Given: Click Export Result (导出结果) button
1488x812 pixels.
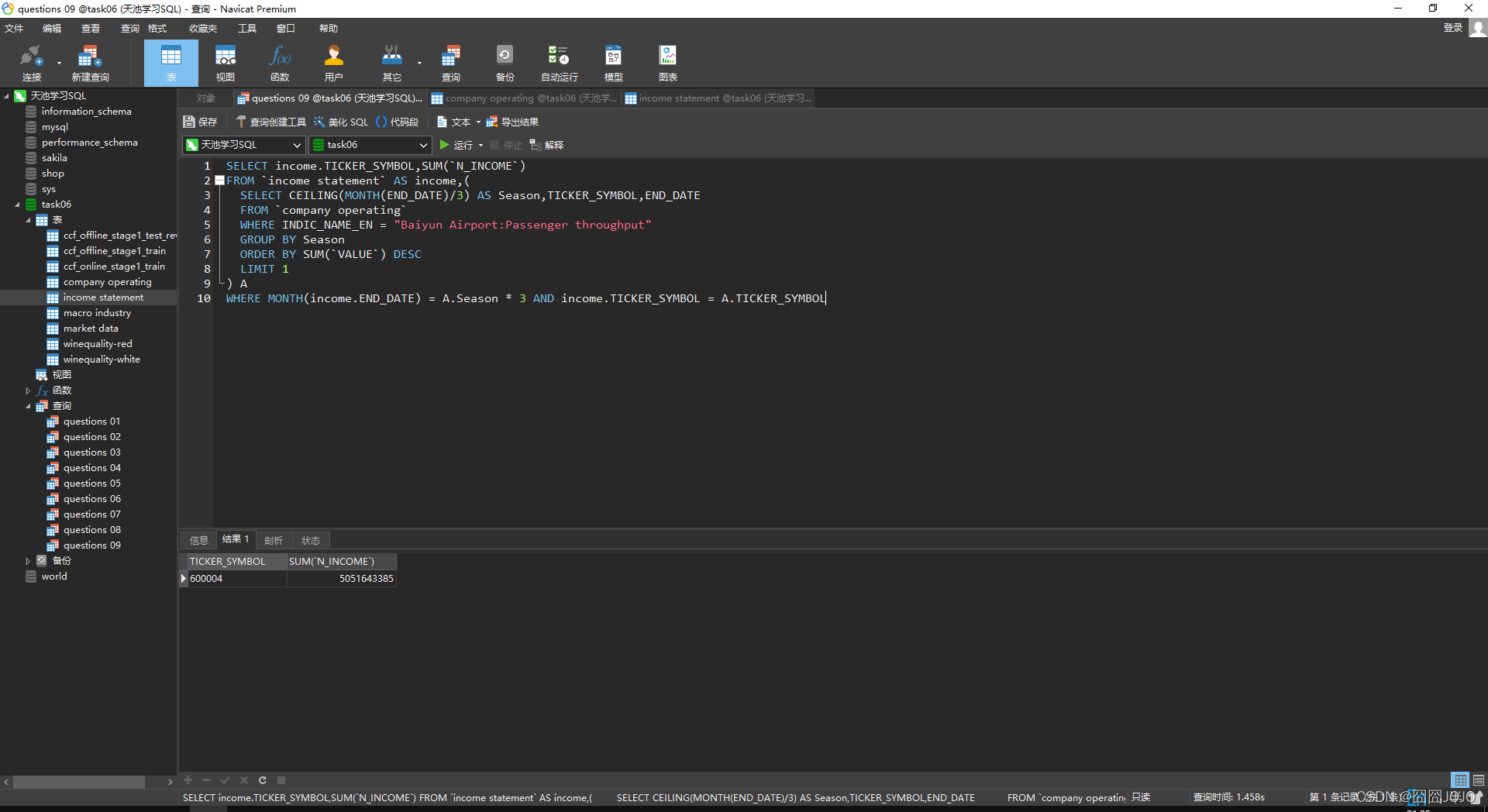Looking at the screenshot, I should (512, 122).
